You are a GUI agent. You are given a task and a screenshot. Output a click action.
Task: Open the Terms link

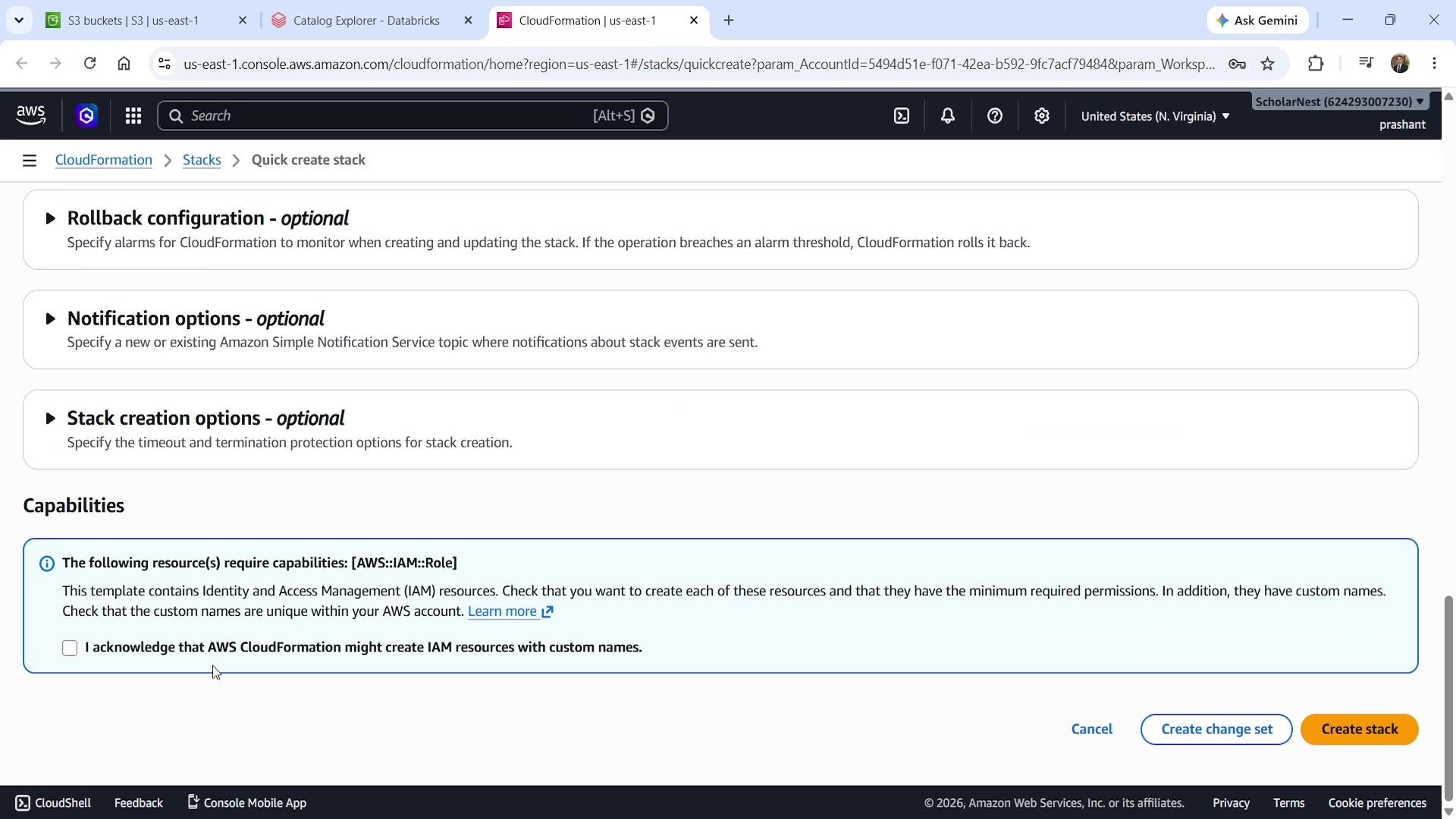click(1288, 802)
